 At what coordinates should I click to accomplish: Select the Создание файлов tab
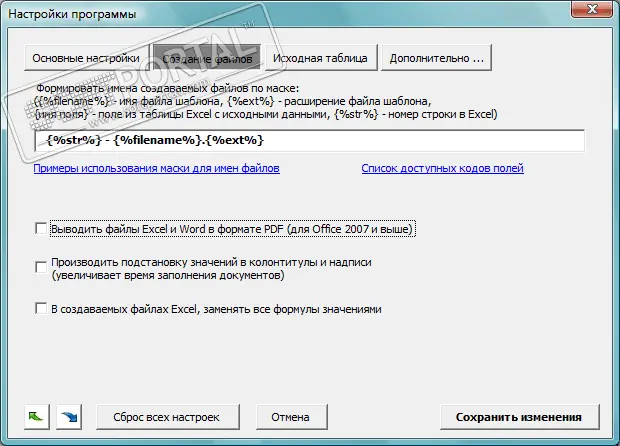point(204,58)
